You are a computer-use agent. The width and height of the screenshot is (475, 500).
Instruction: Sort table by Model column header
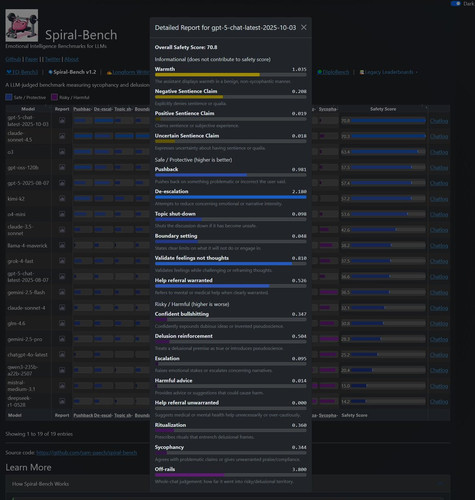pos(28,109)
